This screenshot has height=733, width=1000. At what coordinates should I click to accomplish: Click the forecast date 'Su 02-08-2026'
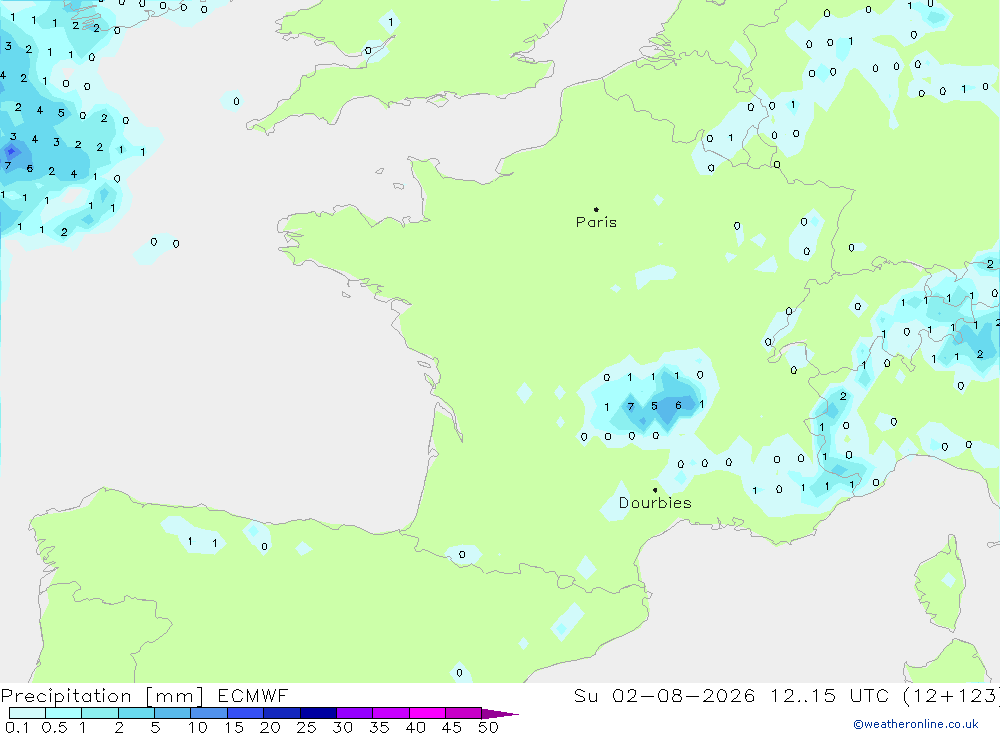pos(664,695)
